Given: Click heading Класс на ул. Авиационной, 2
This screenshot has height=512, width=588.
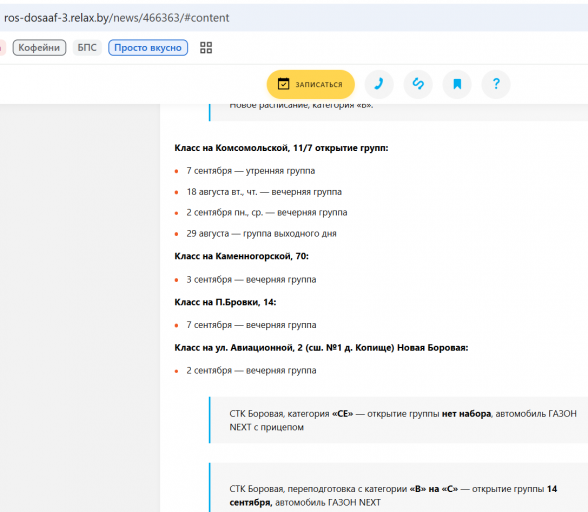Looking at the screenshot, I should tap(321, 348).
